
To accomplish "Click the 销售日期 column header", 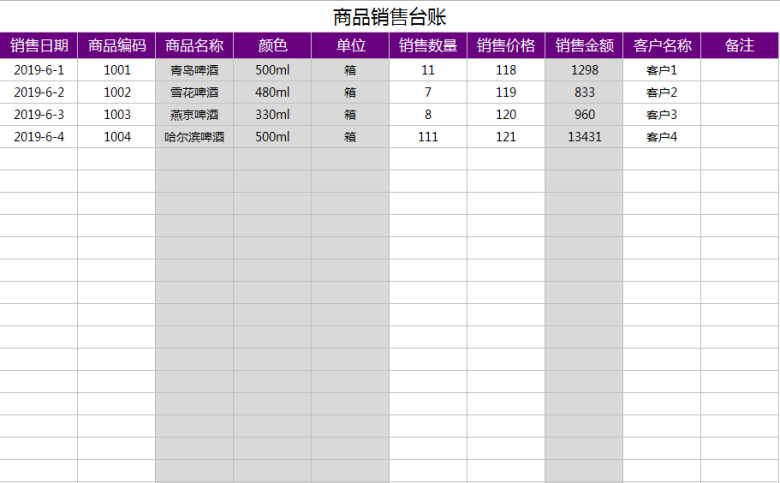I will click(x=39, y=46).
